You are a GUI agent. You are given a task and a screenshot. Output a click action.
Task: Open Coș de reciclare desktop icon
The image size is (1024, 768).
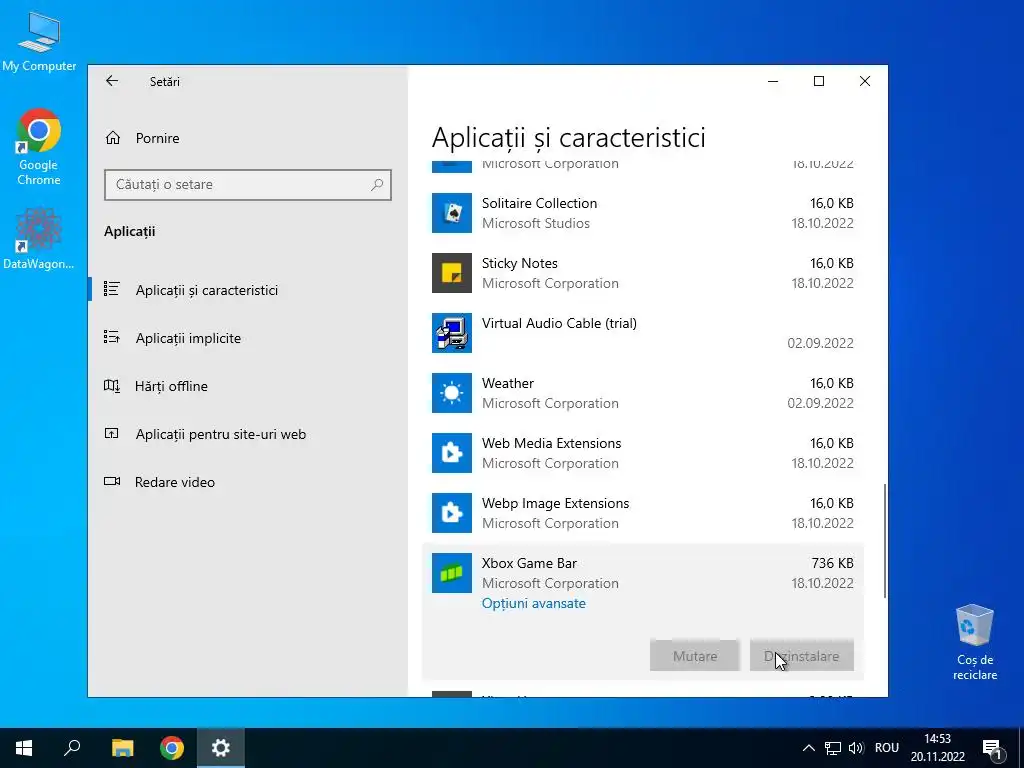click(x=974, y=642)
